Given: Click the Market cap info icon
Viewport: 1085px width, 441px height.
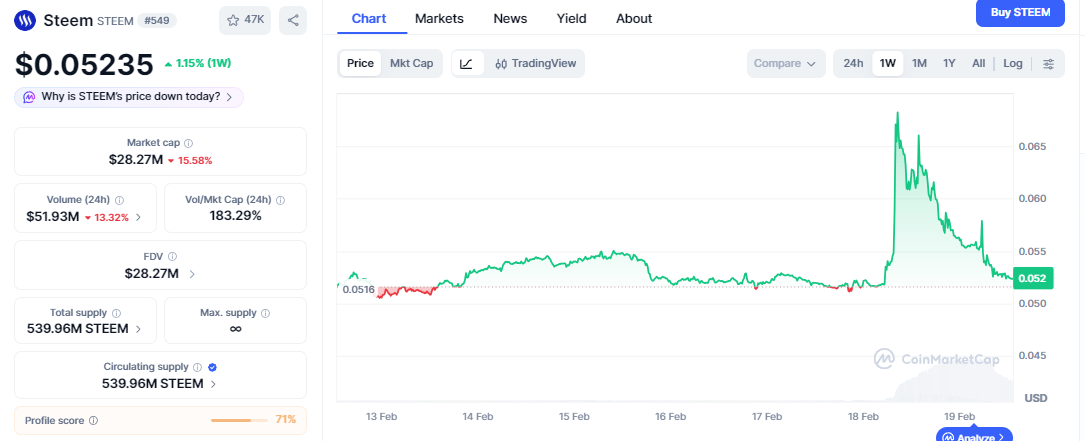Looking at the screenshot, I should point(188,143).
